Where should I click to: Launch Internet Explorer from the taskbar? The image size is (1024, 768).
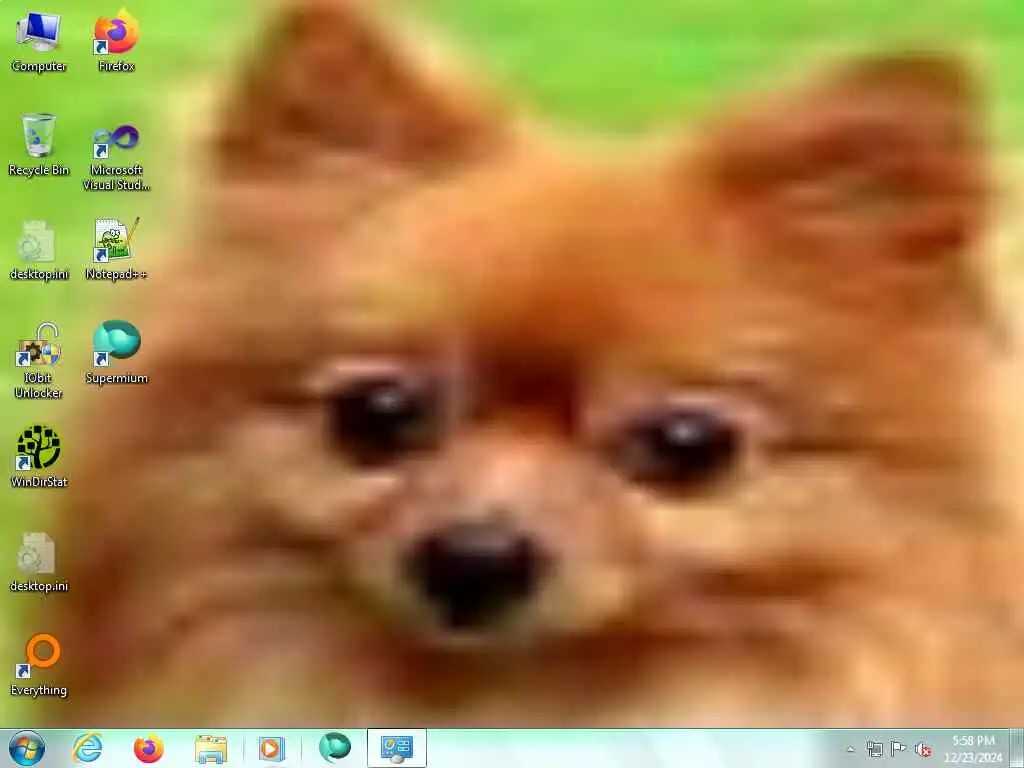click(x=87, y=748)
